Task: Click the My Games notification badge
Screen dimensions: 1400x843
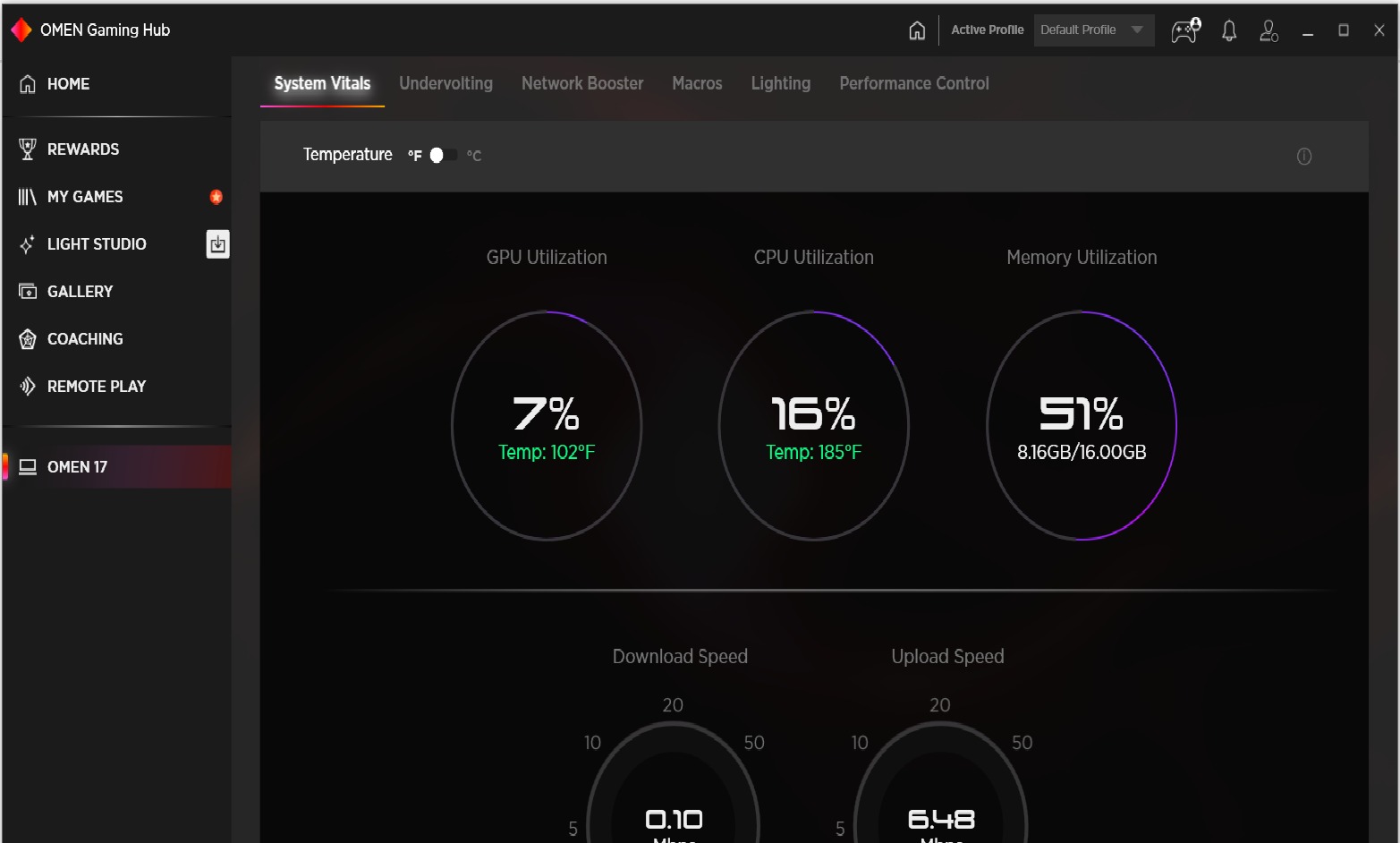Action: pyautogui.click(x=216, y=197)
